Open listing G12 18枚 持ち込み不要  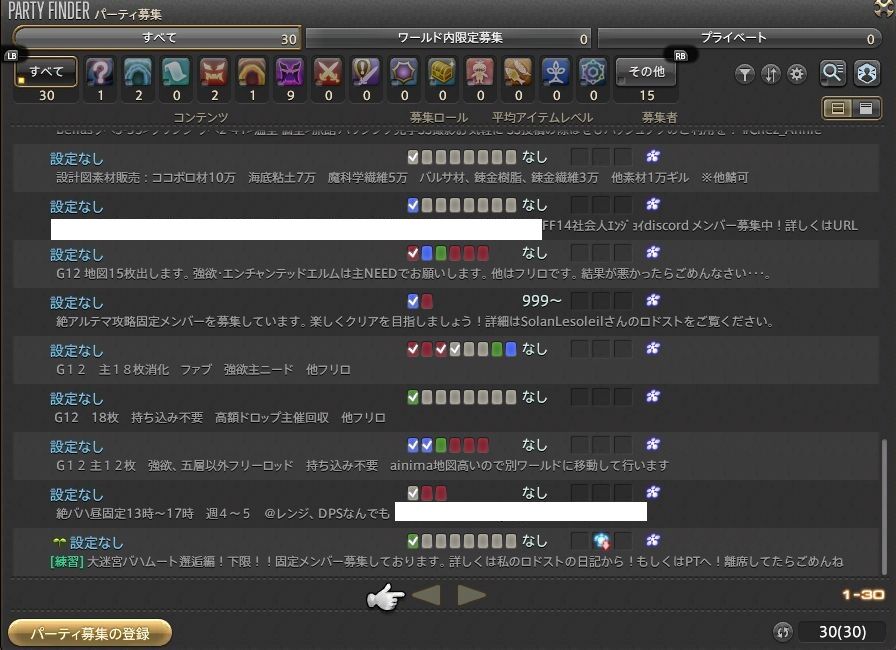(446, 407)
